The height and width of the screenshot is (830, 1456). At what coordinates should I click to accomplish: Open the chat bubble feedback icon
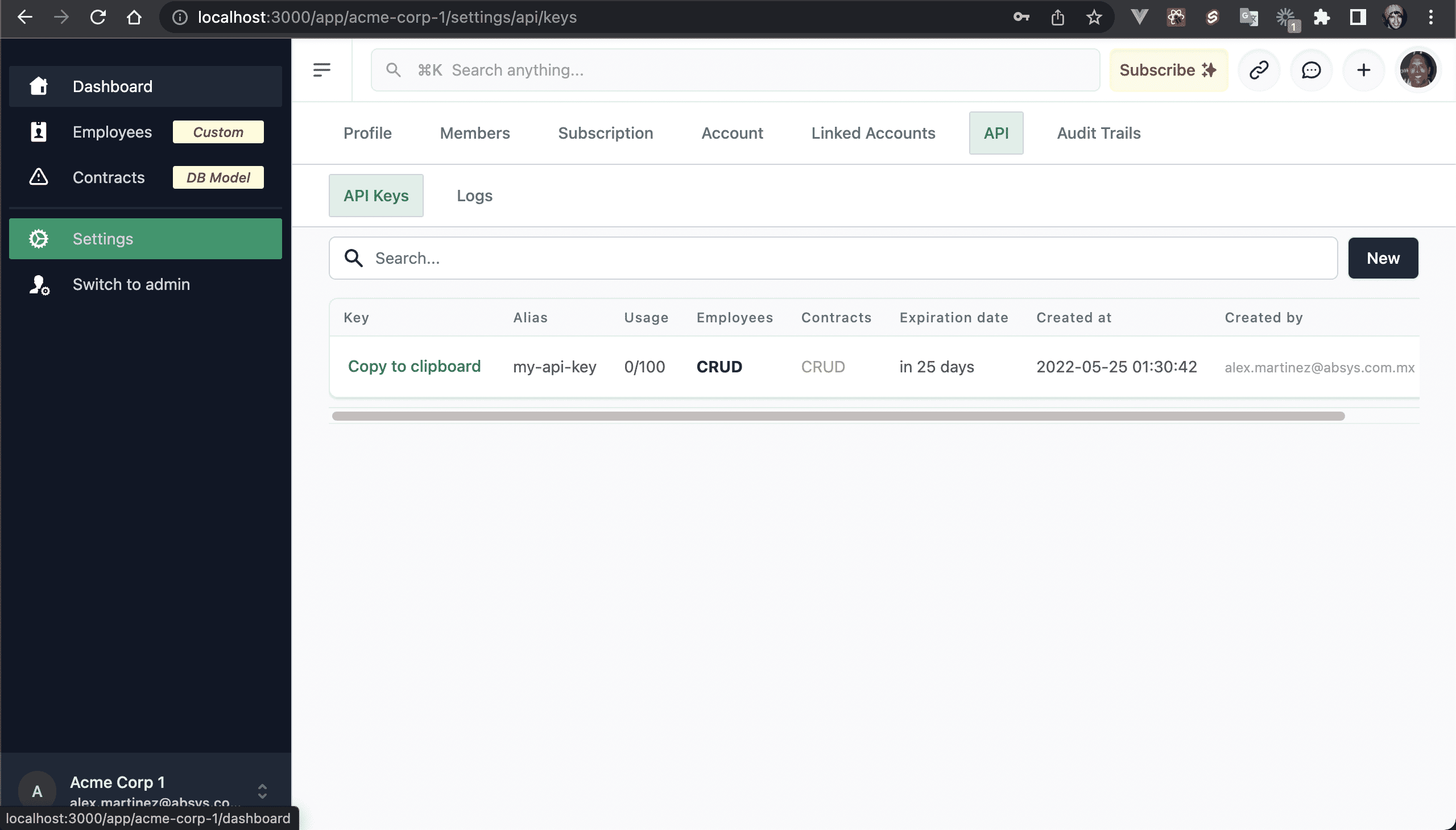coord(1311,69)
